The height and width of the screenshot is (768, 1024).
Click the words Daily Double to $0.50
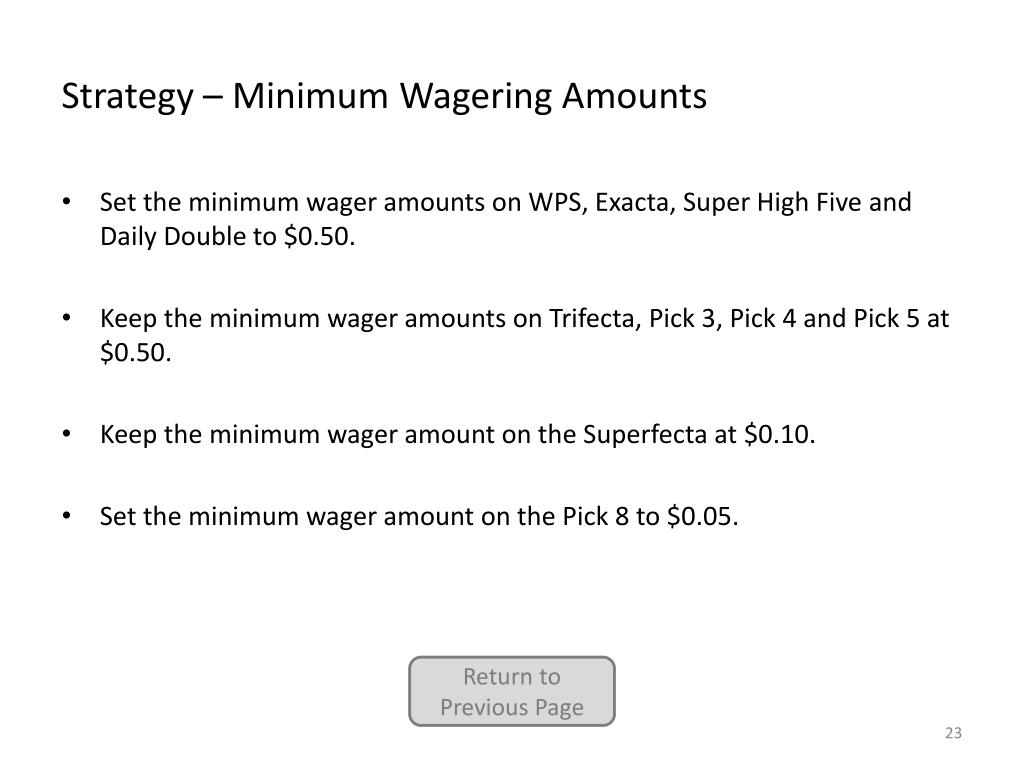pyautogui.click(x=227, y=236)
